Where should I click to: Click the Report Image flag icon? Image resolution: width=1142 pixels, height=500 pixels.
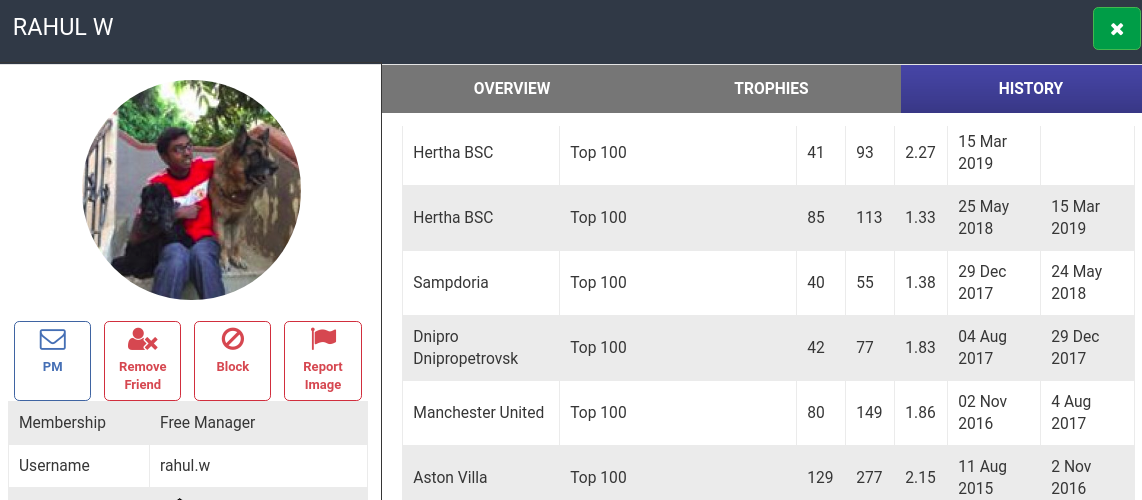pos(323,339)
